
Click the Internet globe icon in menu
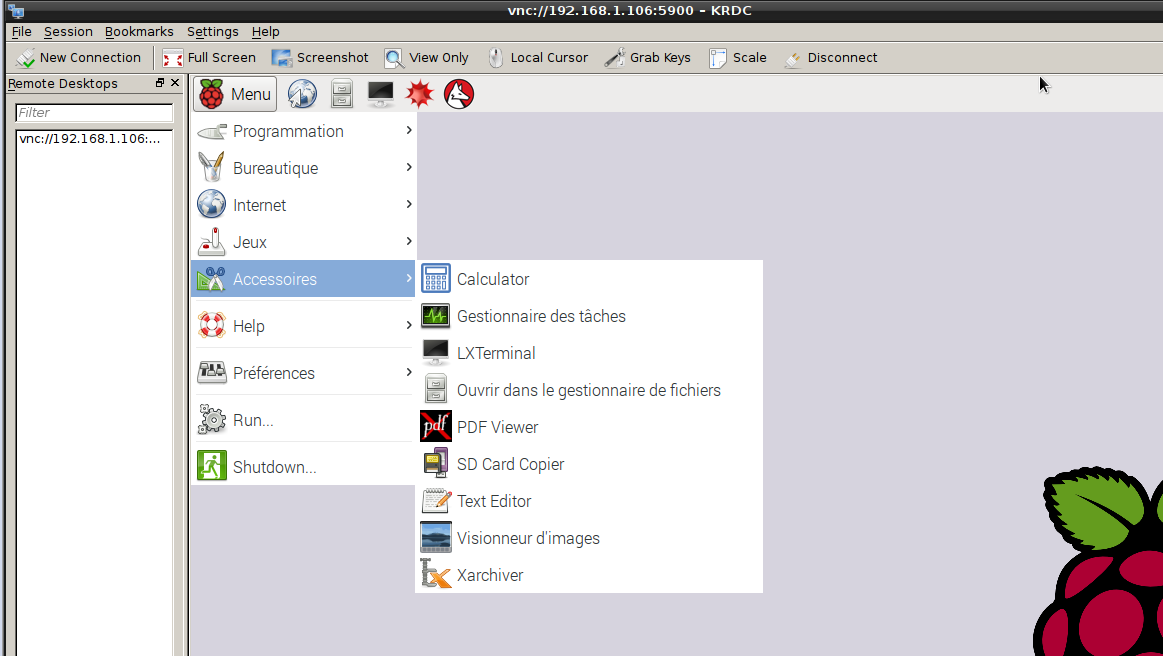click(211, 204)
